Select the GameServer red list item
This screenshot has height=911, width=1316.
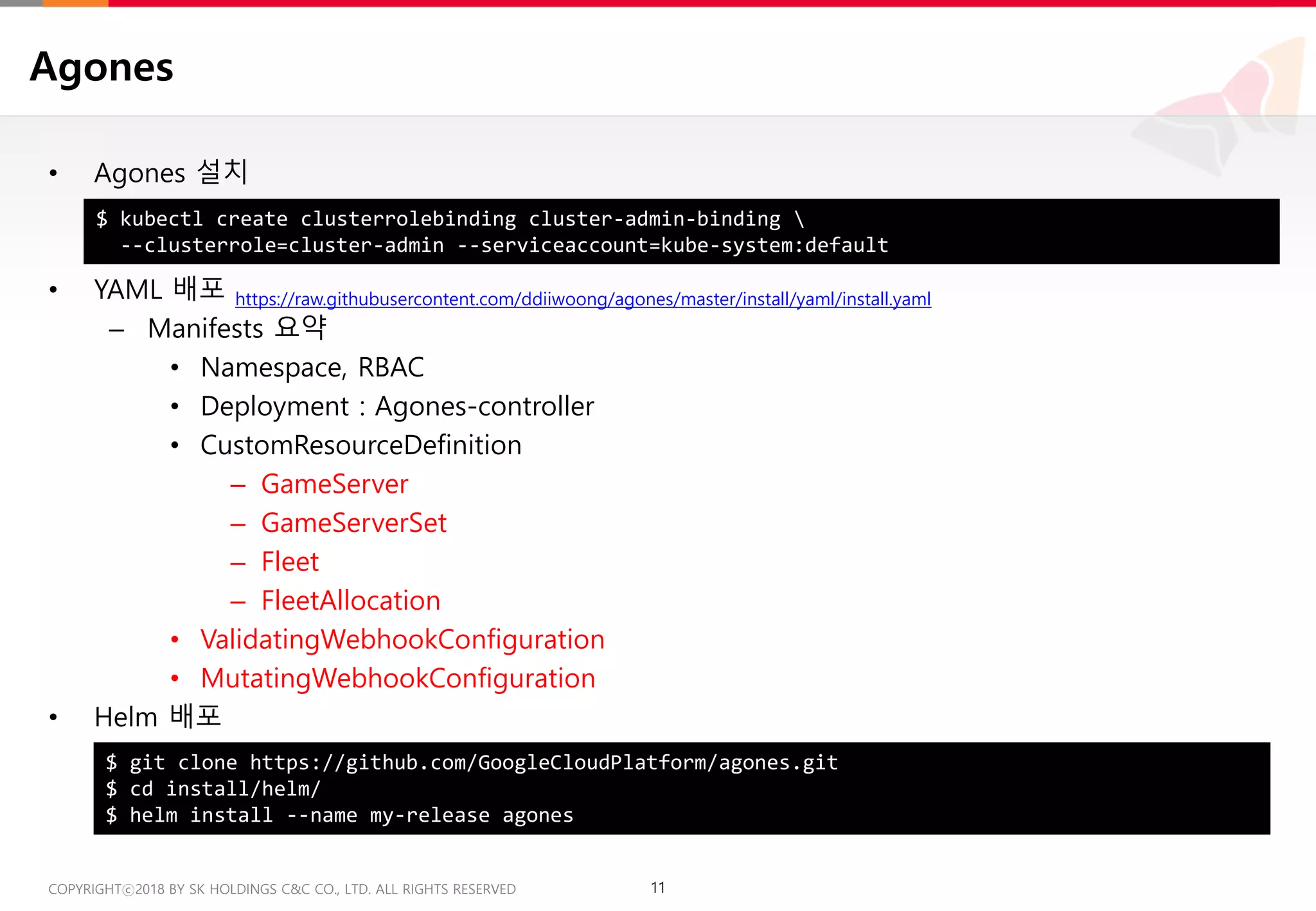pyautogui.click(x=334, y=484)
